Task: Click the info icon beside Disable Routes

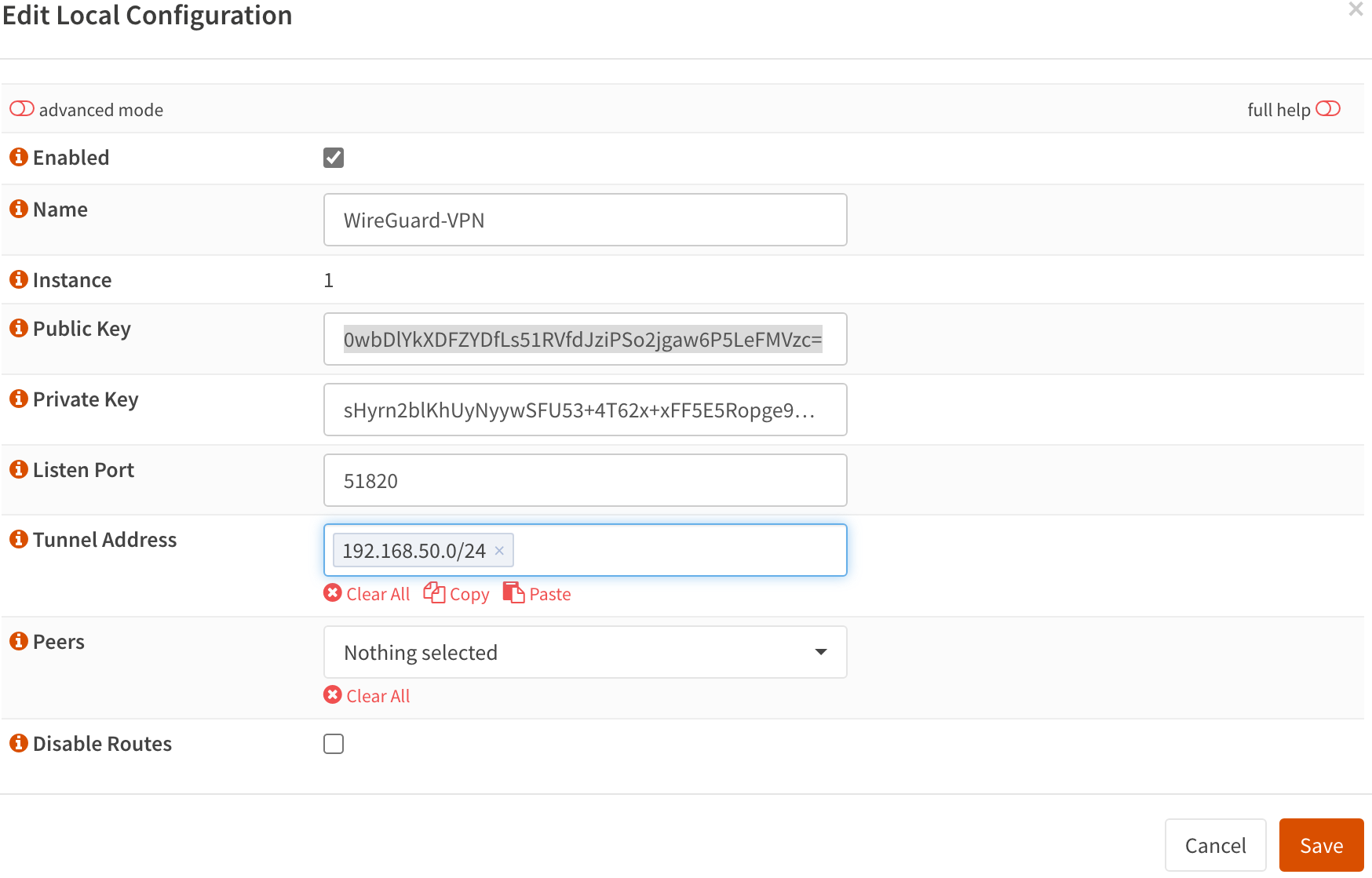Action: click(17, 742)
